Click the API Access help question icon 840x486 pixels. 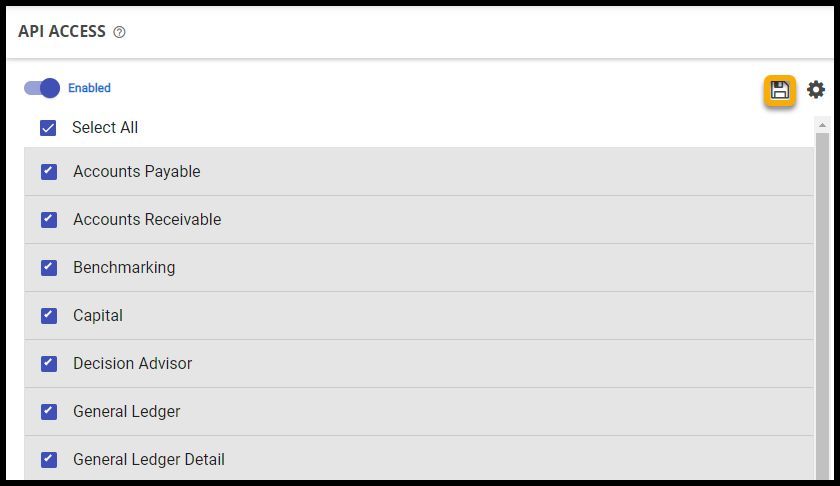pos(120,32)
